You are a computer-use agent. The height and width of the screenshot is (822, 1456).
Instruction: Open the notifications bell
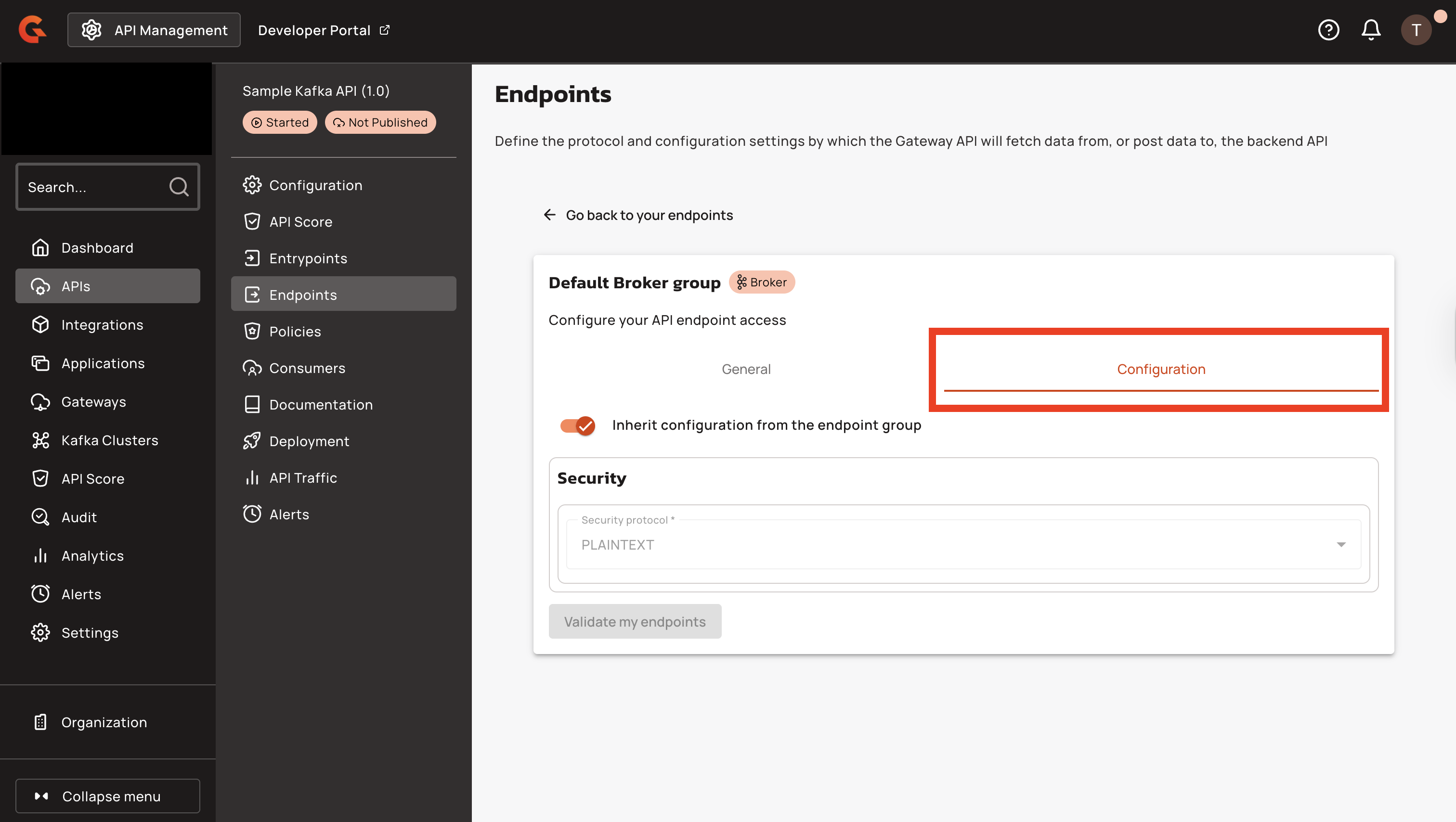click(x=1371, y=30)
